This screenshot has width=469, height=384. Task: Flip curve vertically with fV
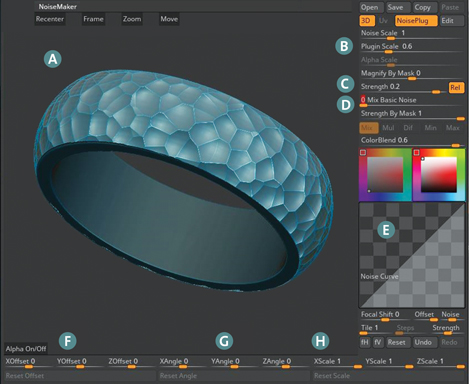click(378, 342)
